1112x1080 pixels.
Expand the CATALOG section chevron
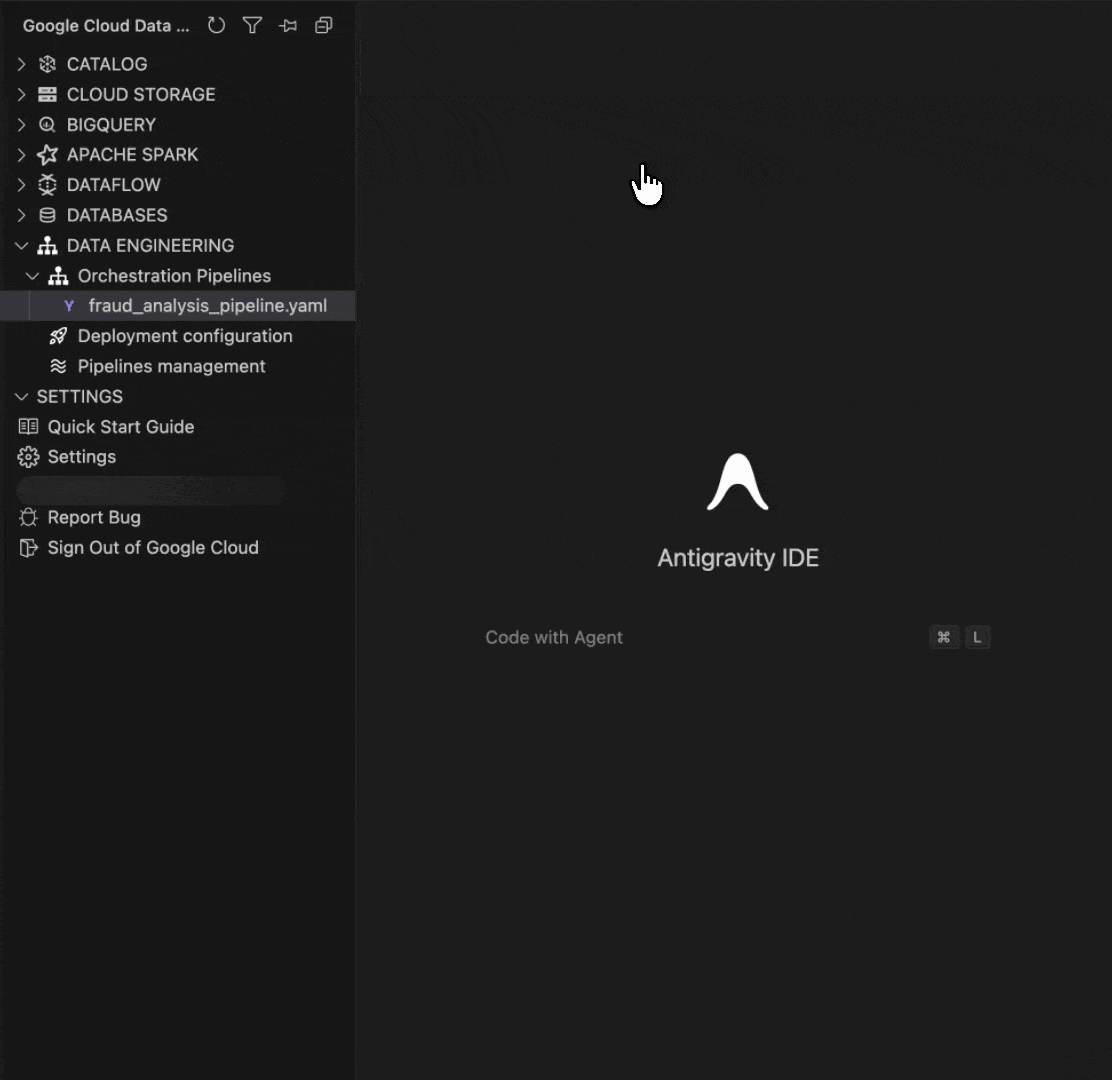coord(21,65)
